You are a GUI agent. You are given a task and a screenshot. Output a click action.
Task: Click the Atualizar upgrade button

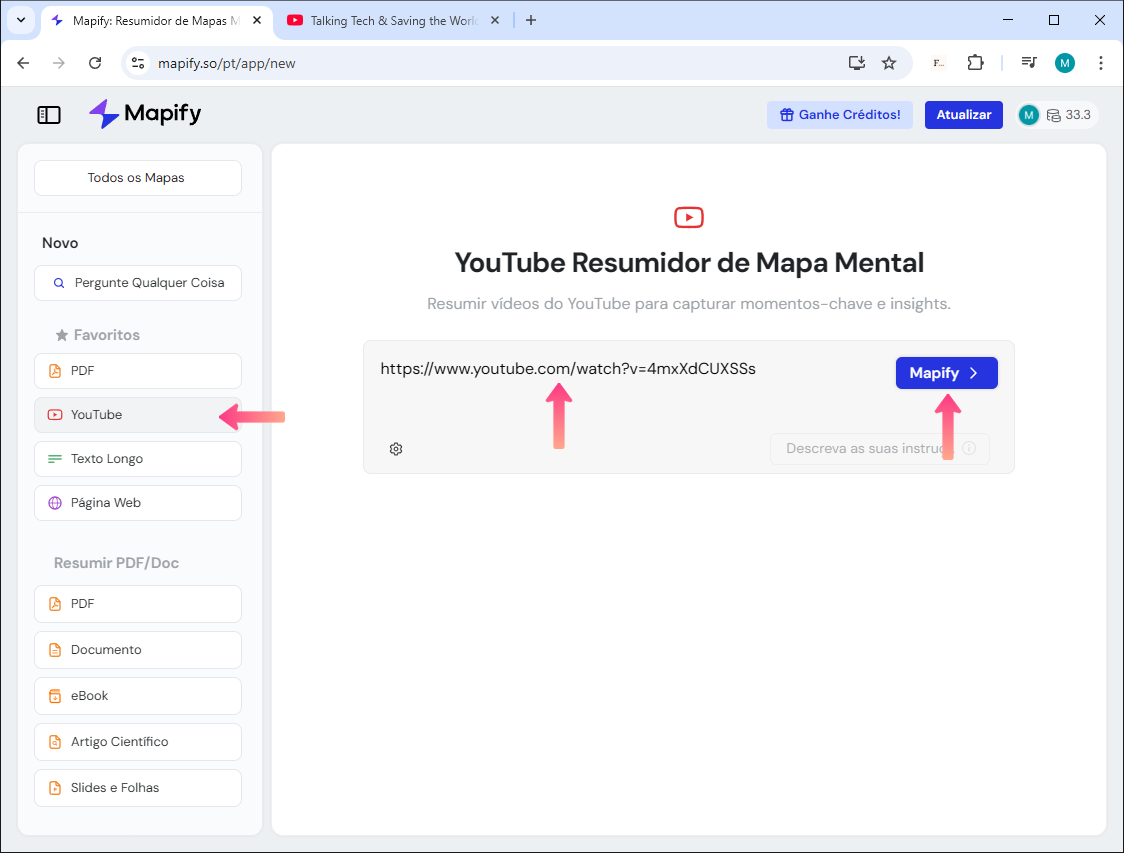click(963, 115)
